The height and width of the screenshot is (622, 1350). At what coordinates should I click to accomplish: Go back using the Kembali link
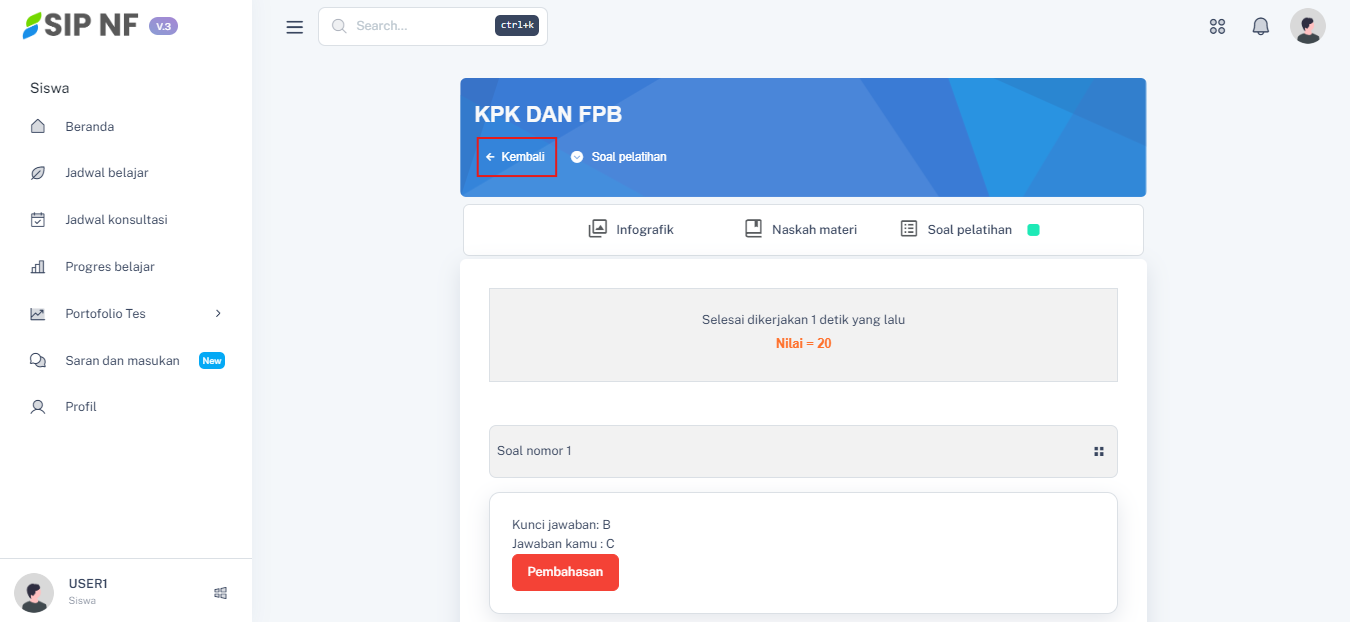(x=516, y=157)
